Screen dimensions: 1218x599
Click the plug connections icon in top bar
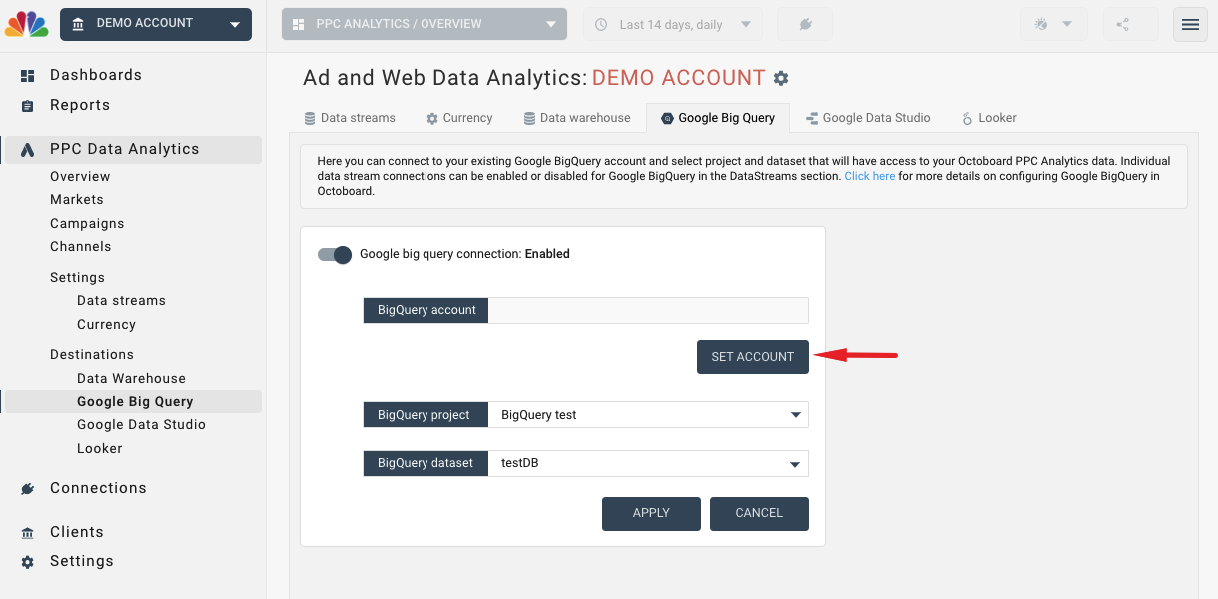click(805, 24)
